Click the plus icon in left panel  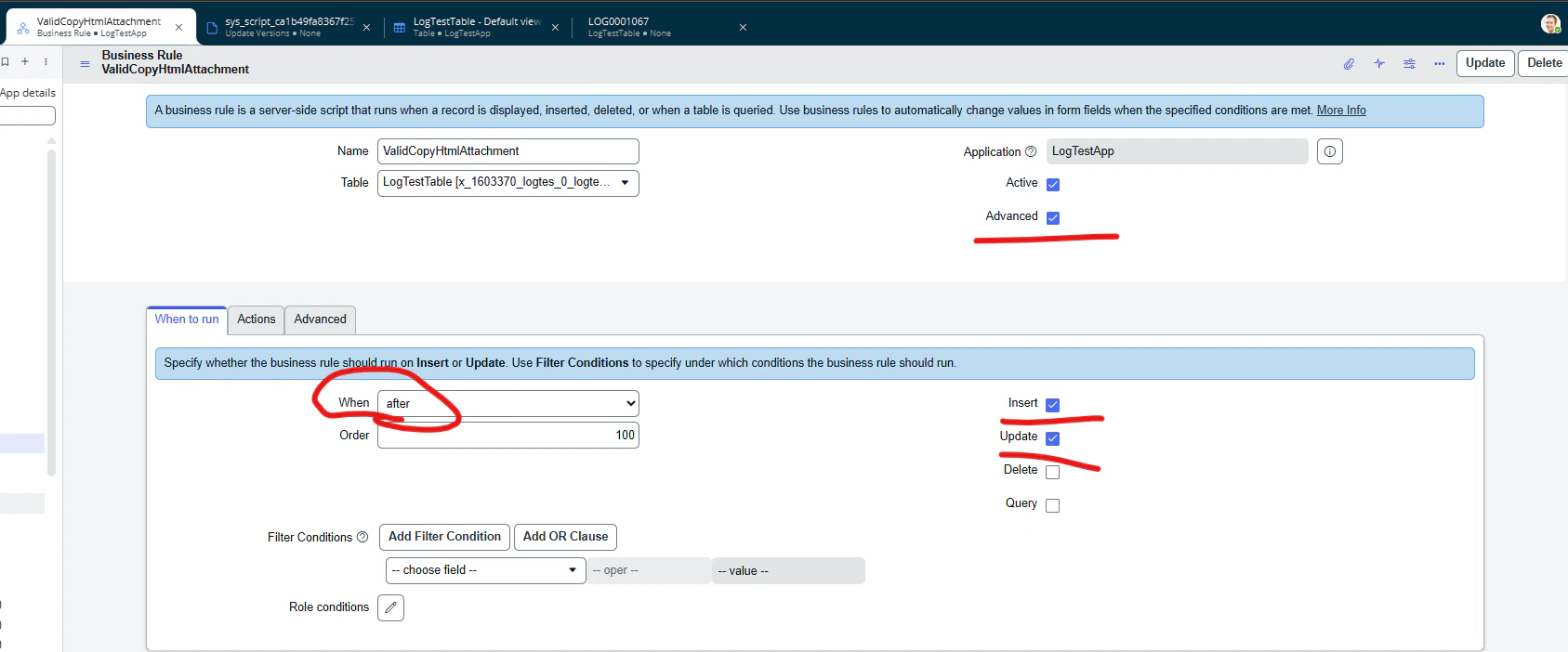pyautogui.click(x=25, y=61)
